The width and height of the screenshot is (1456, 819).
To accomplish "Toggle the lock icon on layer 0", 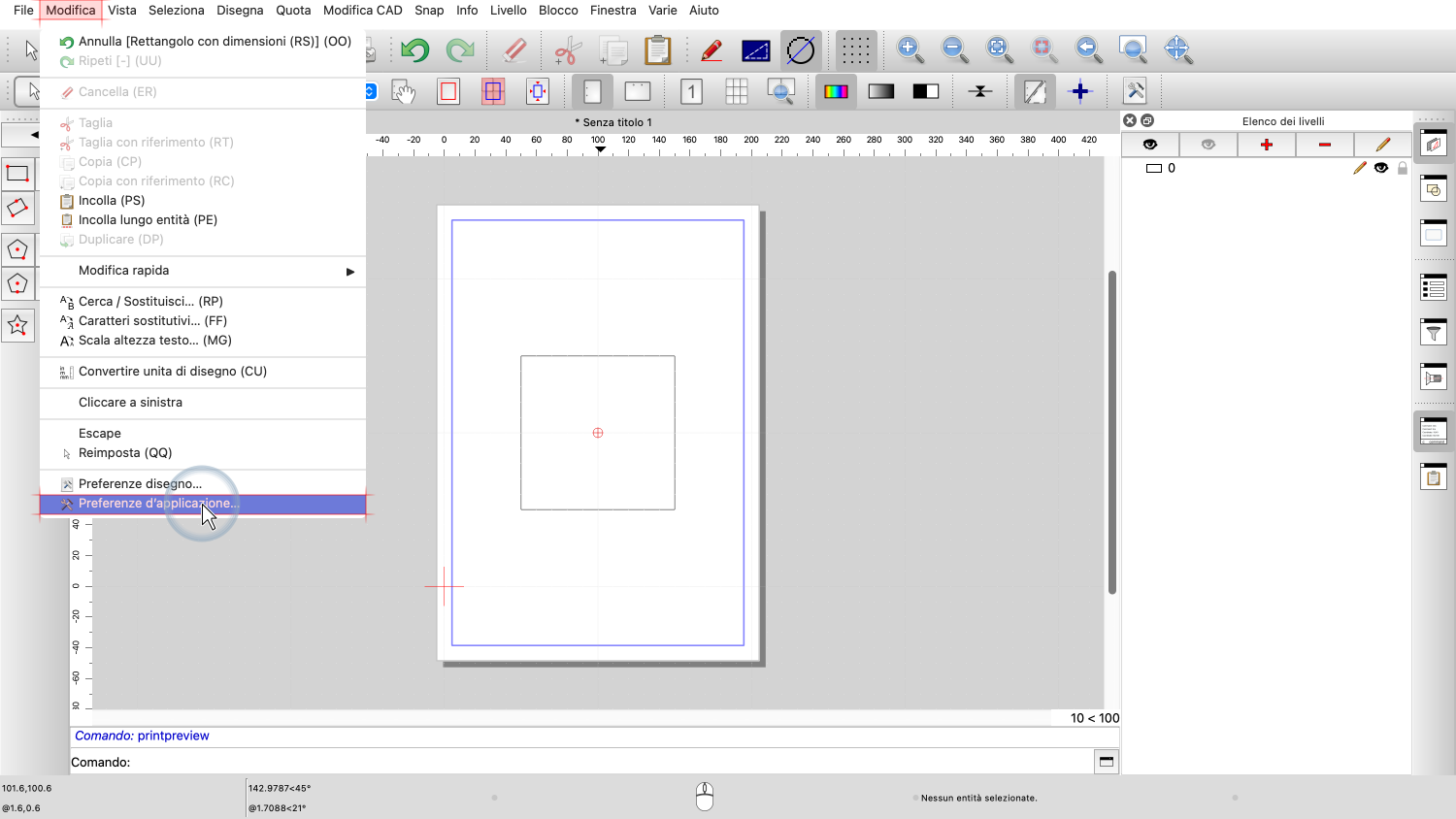I will coord(1402,168).
